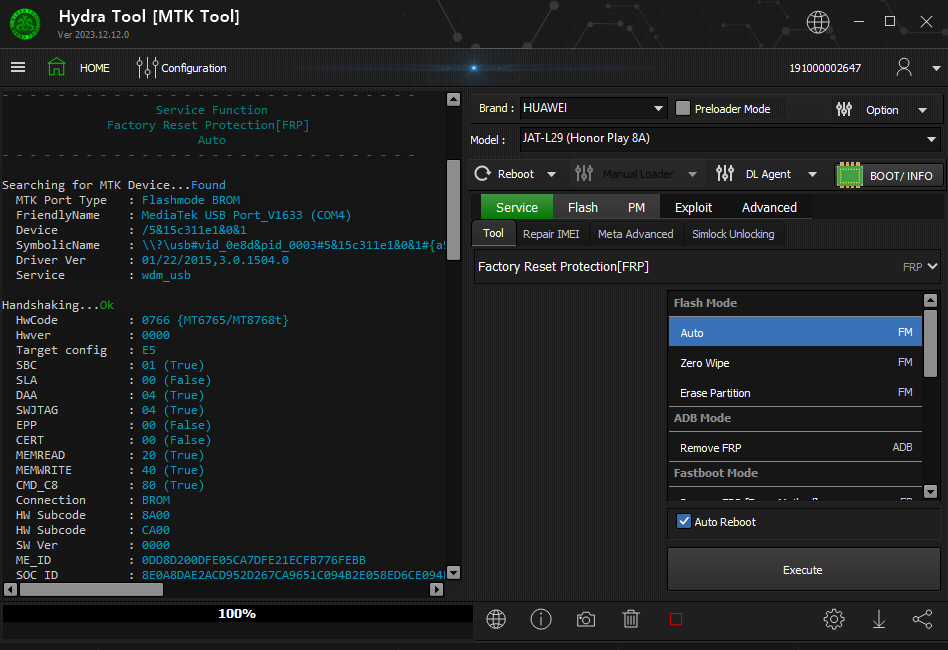The width and height of the screenshot is (948, 650).
Task: Click the bottom toolbar globe icon
Action: (x=496, y=619)
